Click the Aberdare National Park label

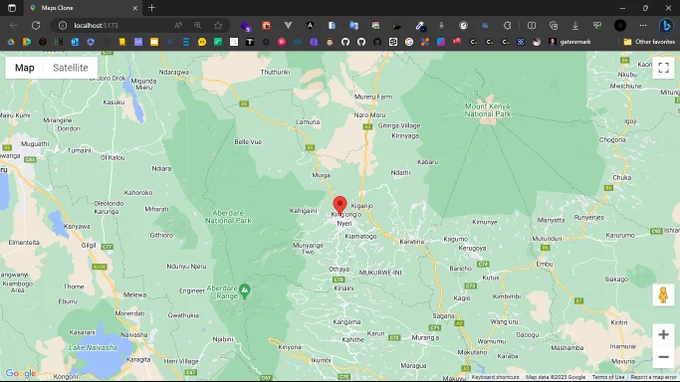[228, 217]
